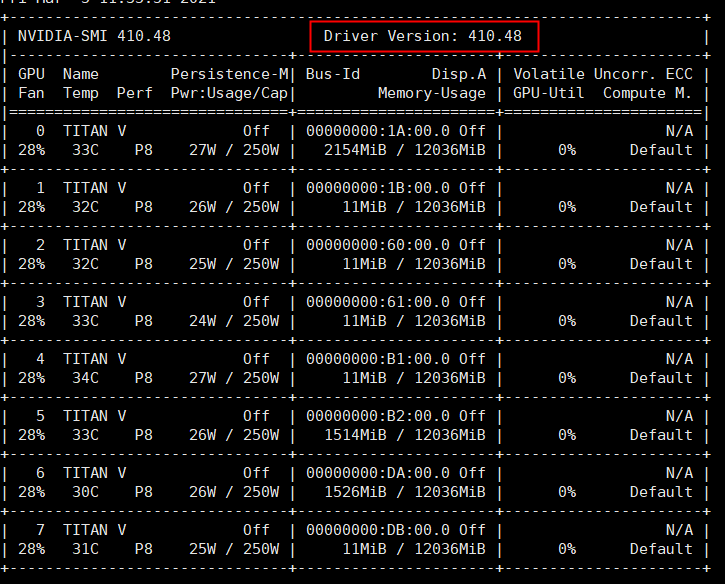The width and height of the screenshot is (725, 584).
Task: Click bus id 00000000:B1:00.0
Action: pyautogui.click(x=378, y=359)
